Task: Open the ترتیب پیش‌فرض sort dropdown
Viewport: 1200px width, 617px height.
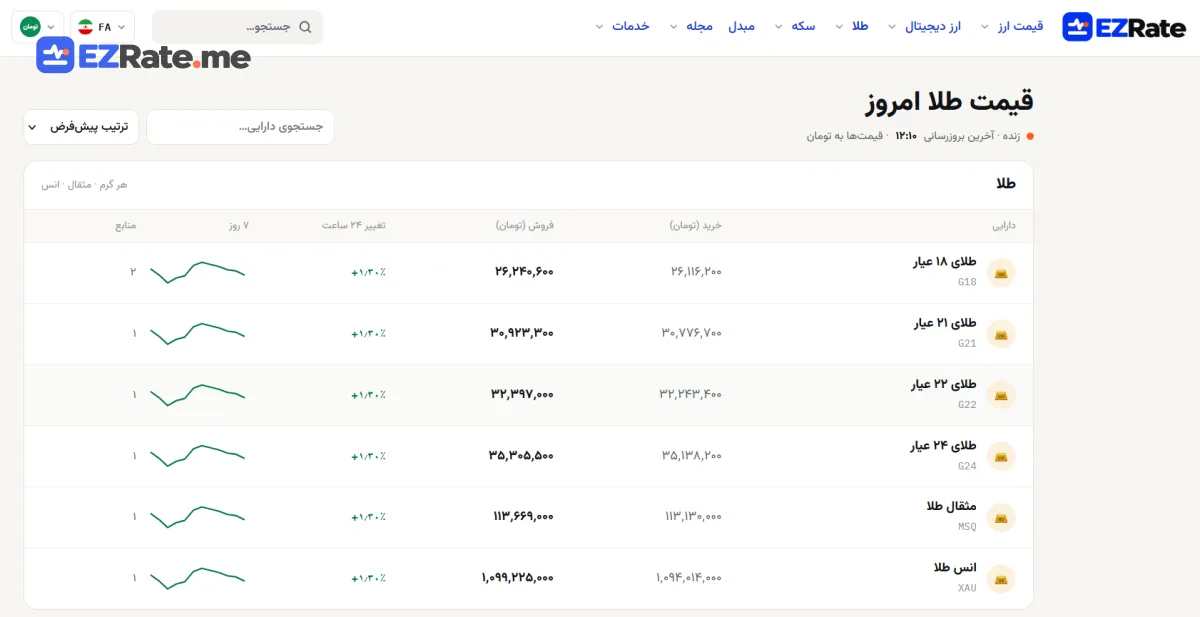Action: 81,127
